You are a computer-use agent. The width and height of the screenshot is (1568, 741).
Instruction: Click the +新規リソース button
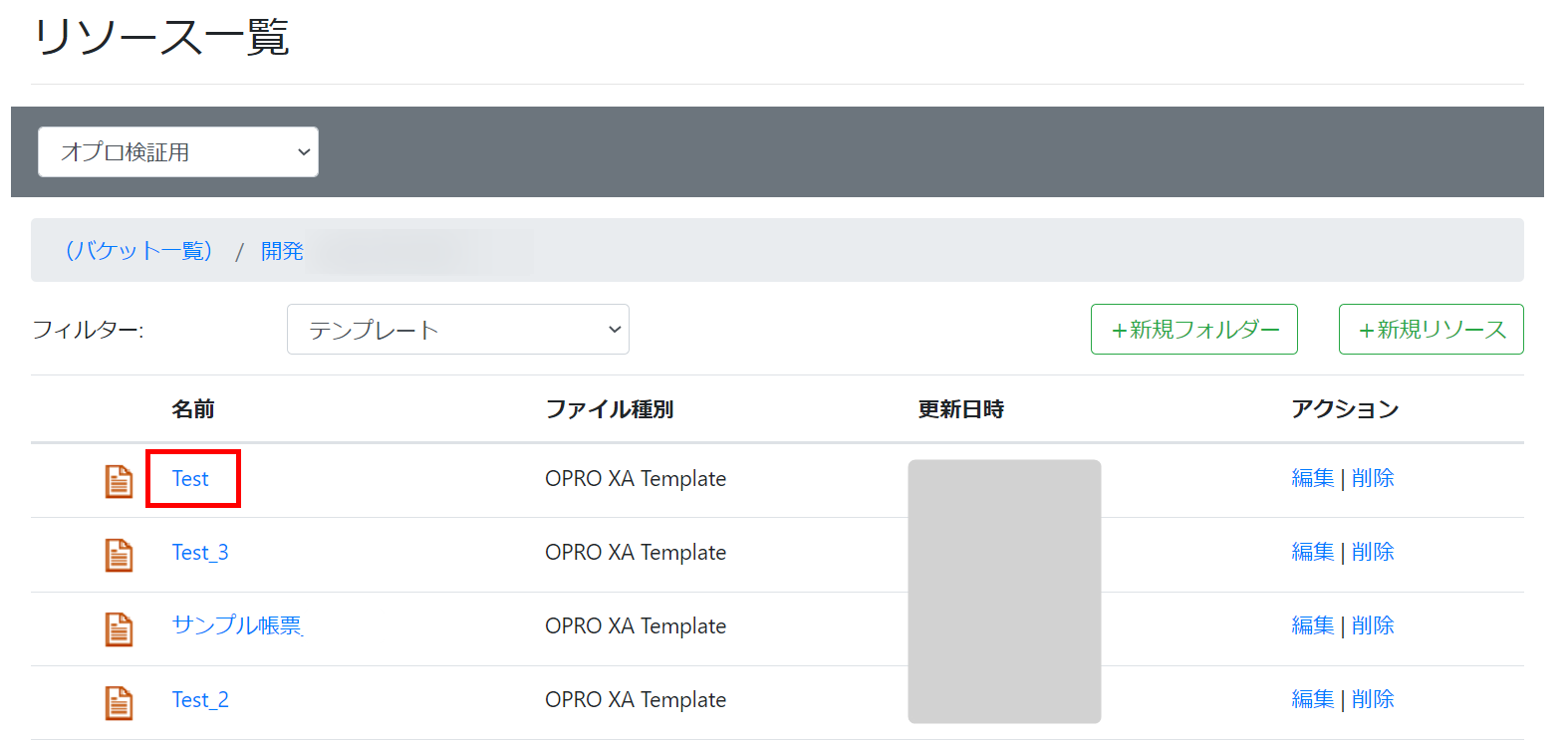[x=1431, y=330]
